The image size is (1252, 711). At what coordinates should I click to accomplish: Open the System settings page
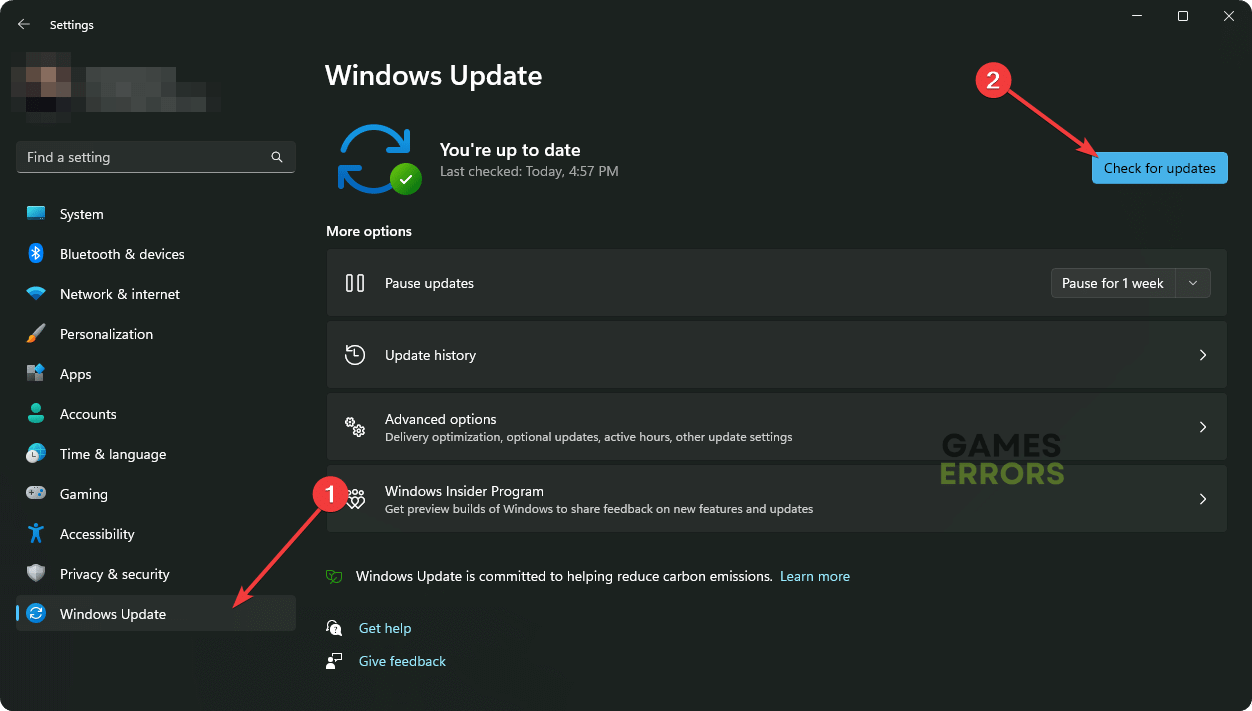[x=156, y=214]
